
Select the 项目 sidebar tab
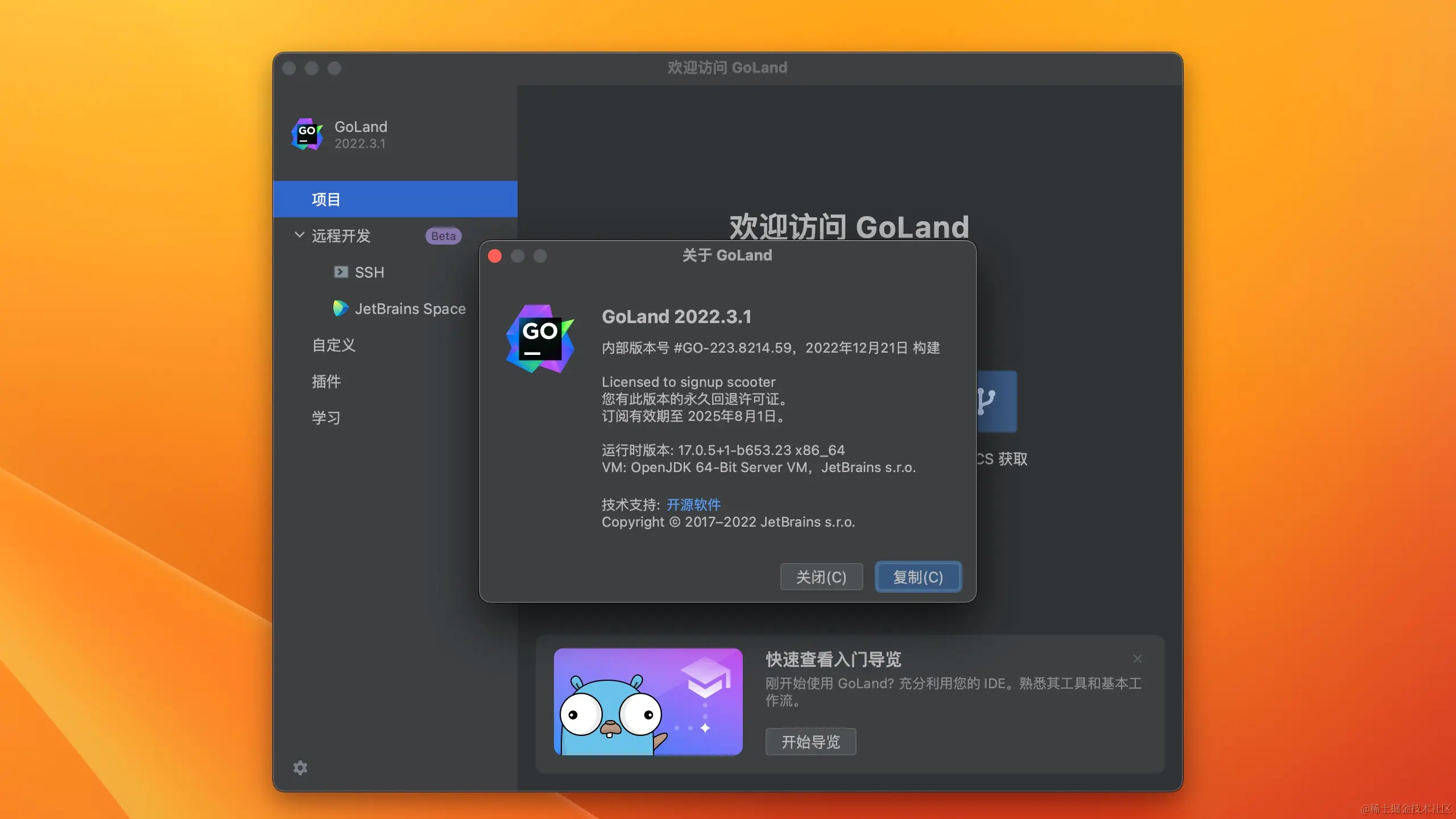(326, 199)
